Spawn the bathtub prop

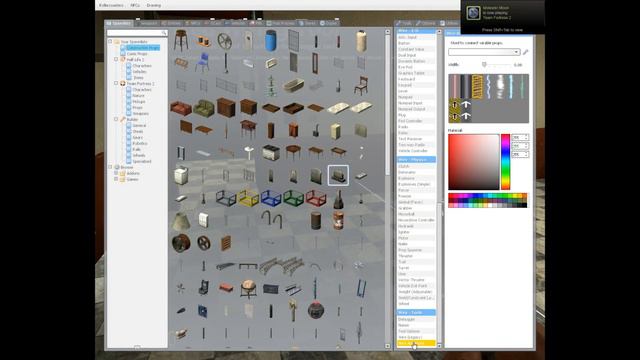(x=293, y=85)
